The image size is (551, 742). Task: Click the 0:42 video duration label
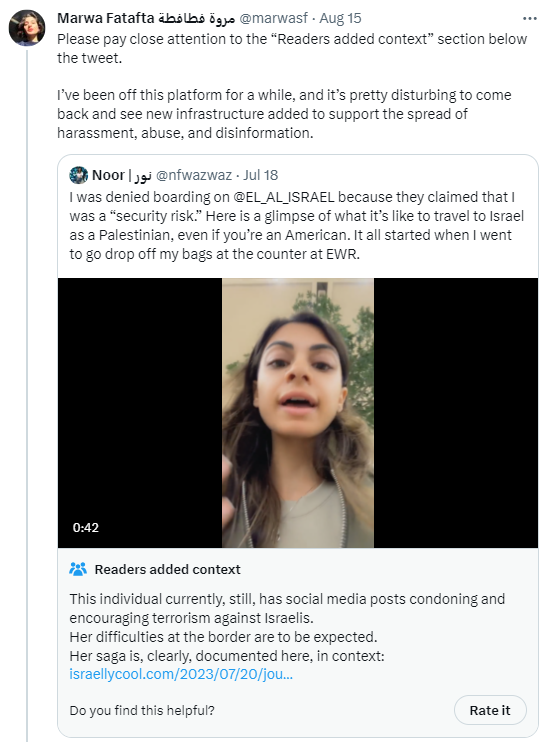(x=86, y=528)
